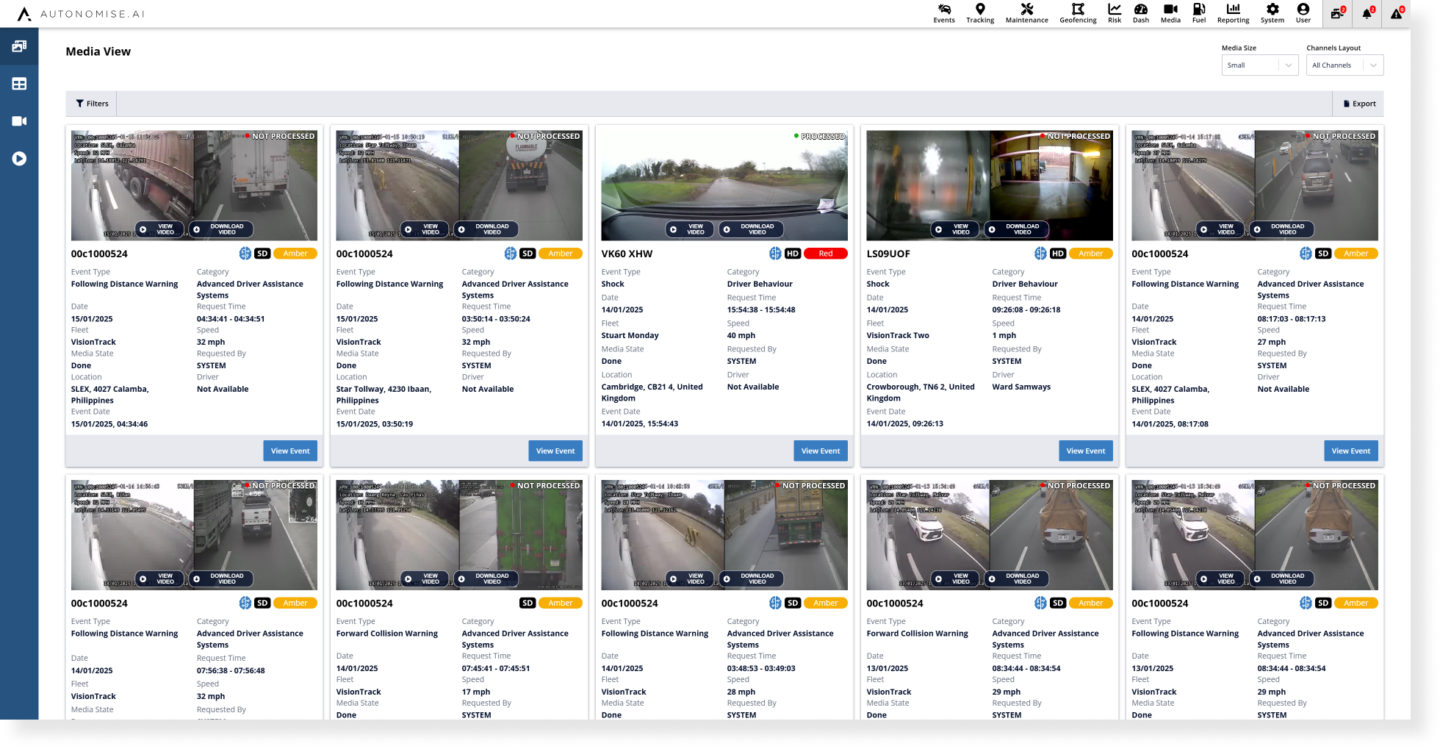Image resolution: width=1440 pixels, height=749 pixels.
Task: Open thumbnail of card with request time 03:48:53
Action: tap(724, 535)
